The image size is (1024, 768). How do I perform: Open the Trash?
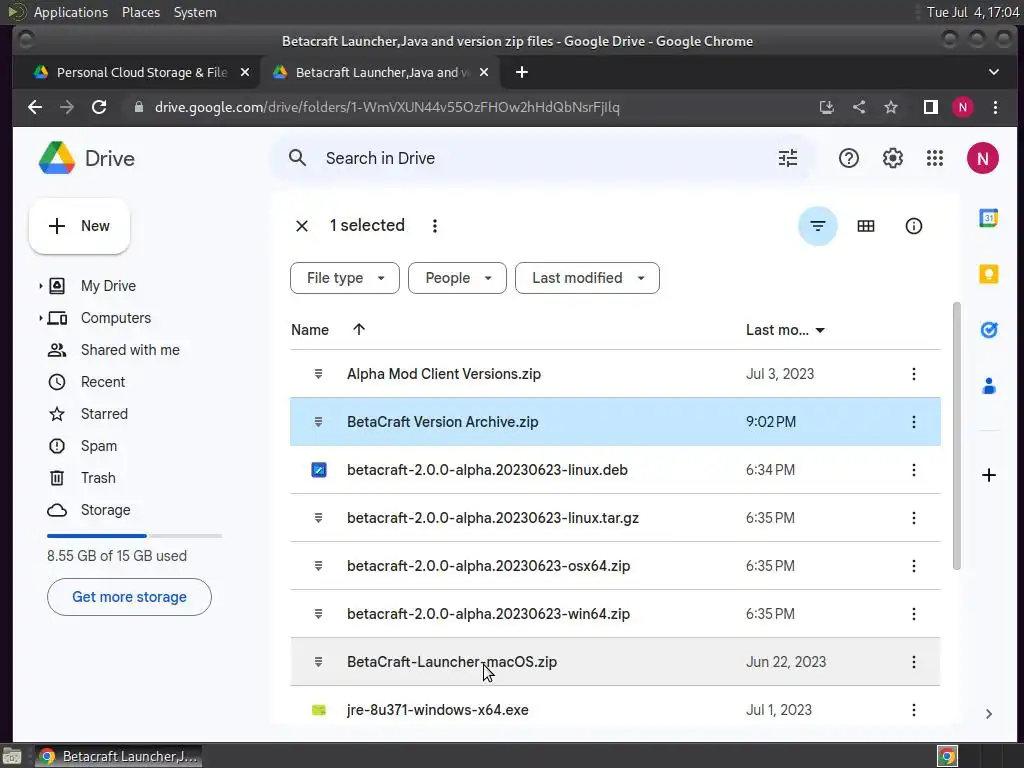(98, 478)
